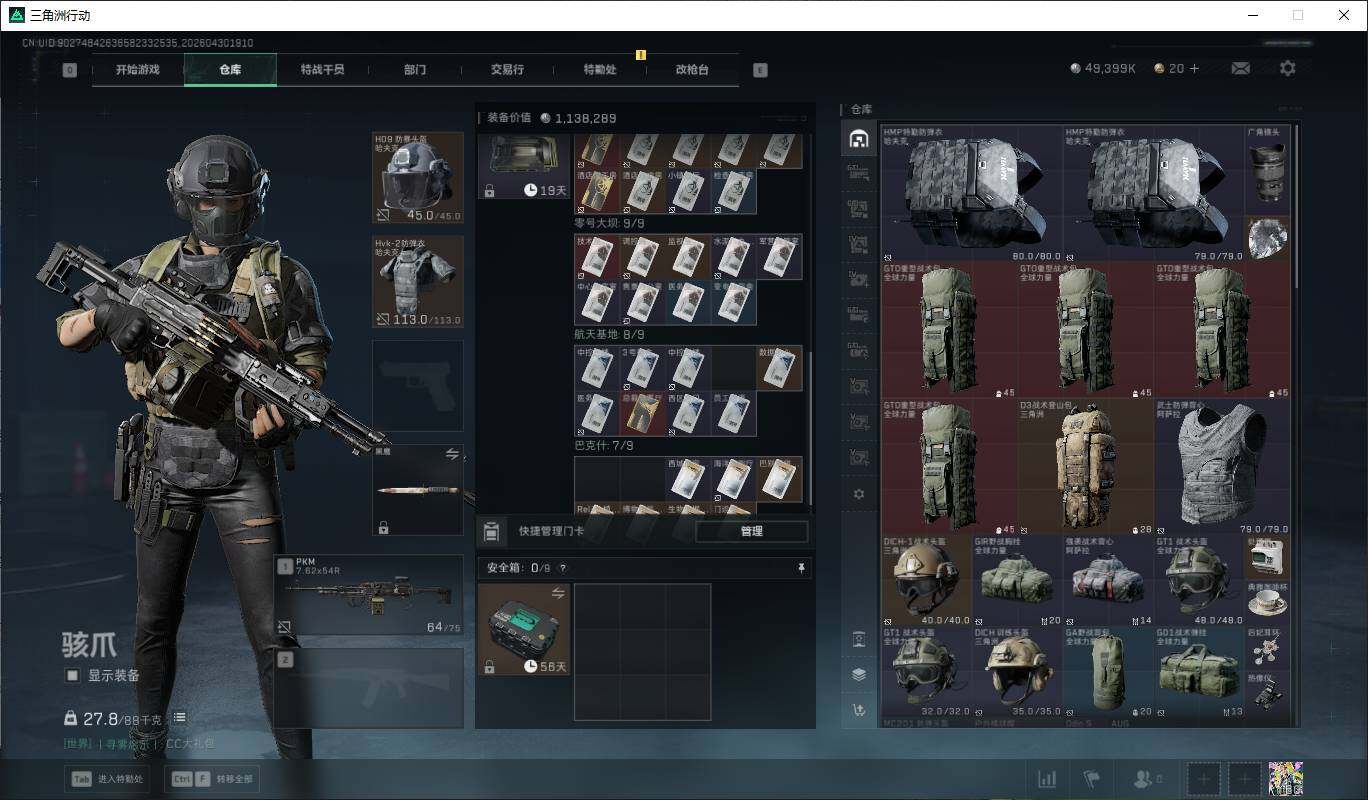
Task: Select the safe box with 56天 timer
Action: [524, 629]
